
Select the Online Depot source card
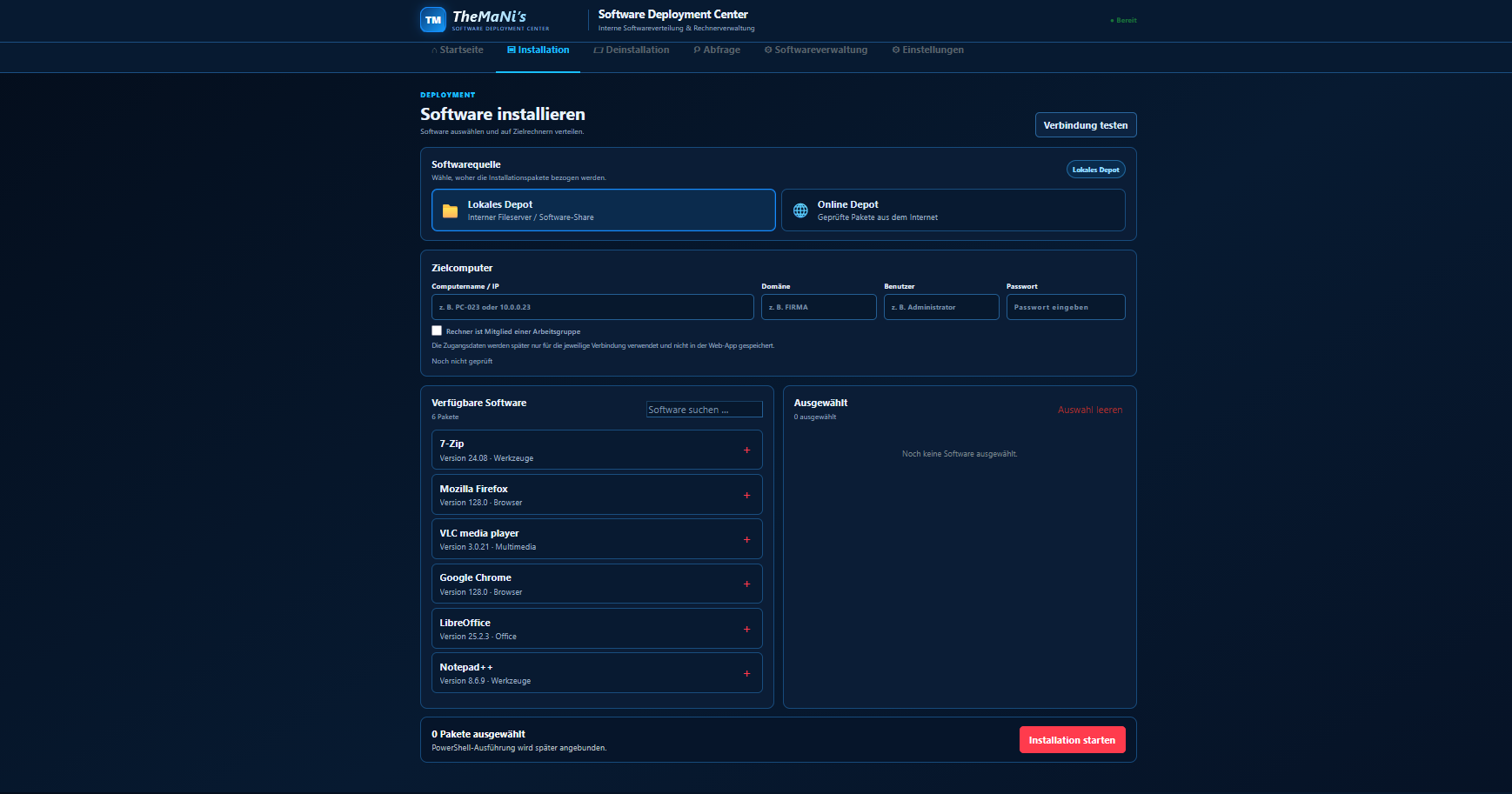coord(953,210)
